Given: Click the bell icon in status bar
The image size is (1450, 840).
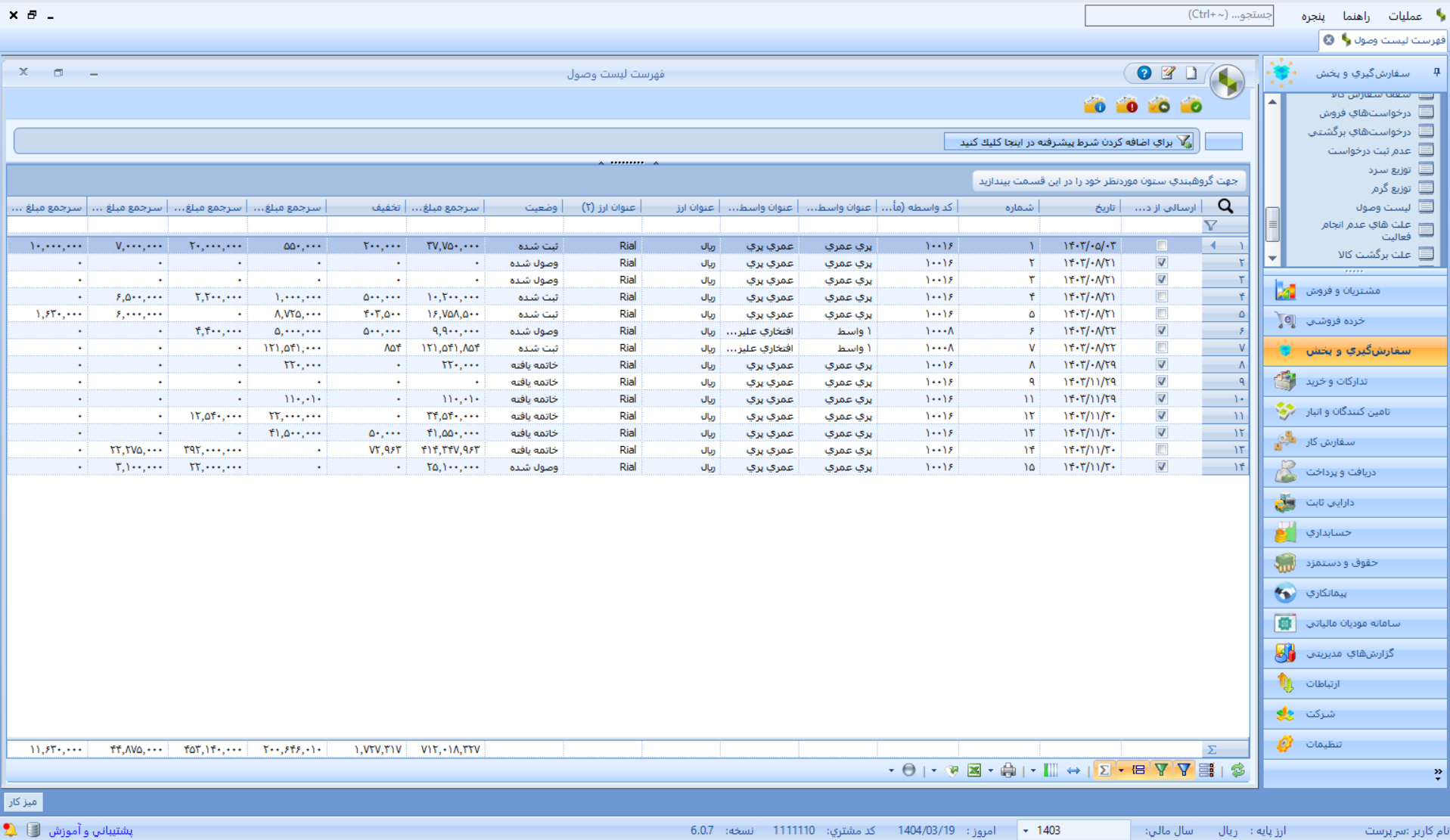Looking at the screenshot, I should 11,830.
